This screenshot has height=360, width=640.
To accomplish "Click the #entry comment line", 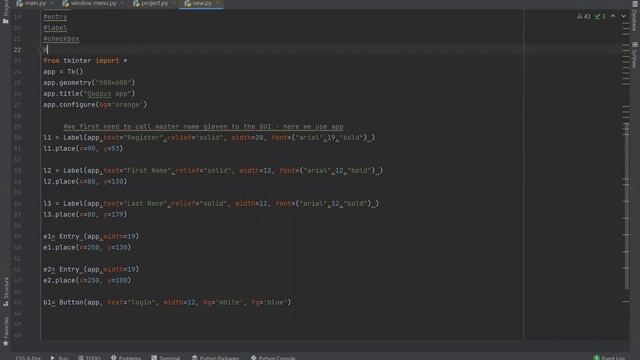I will pyautogui.click(x=55, y=17).
